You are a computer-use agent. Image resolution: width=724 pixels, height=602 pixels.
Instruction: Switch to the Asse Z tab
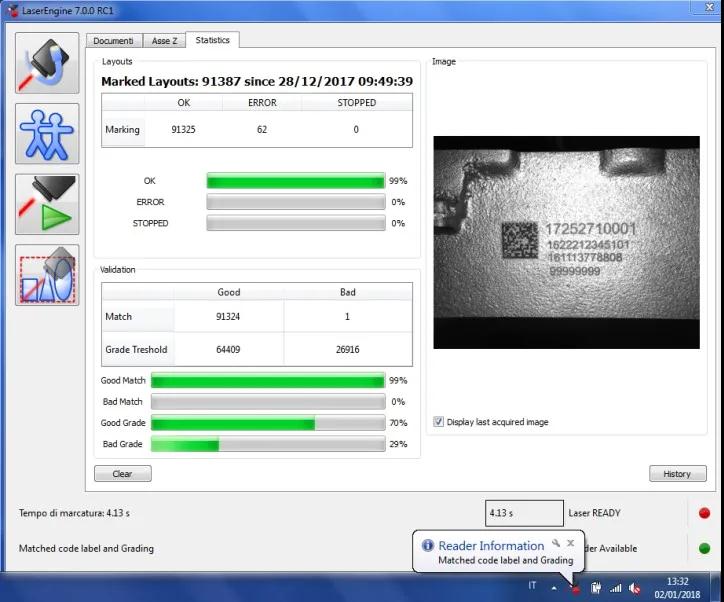coord(163,41)
